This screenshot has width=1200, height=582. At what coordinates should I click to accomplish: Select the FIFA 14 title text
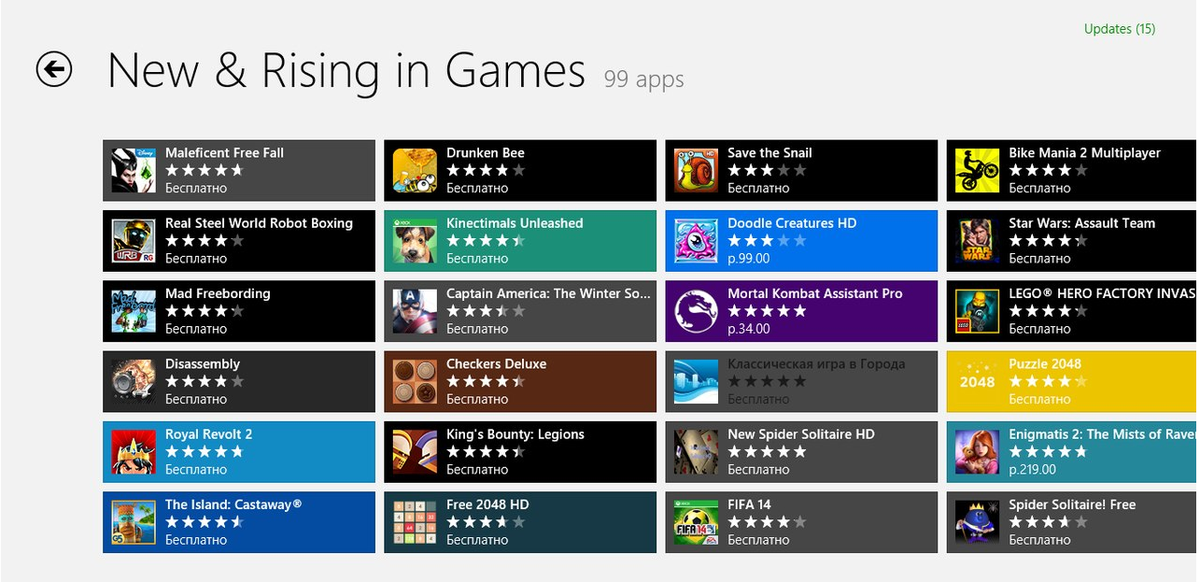pyautogui.click(x=749, y=505)
